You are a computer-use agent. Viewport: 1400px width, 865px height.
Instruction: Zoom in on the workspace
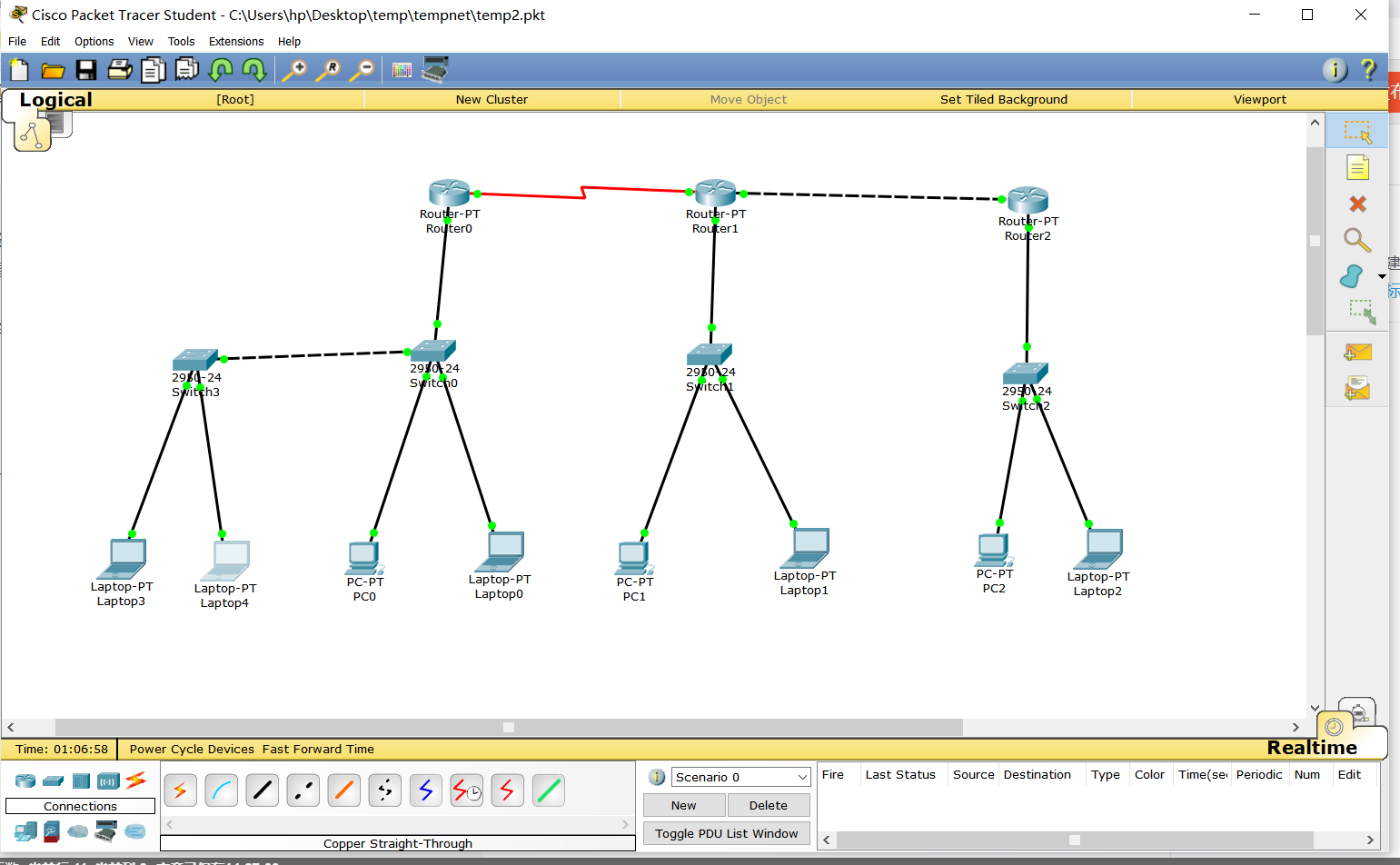294,70
